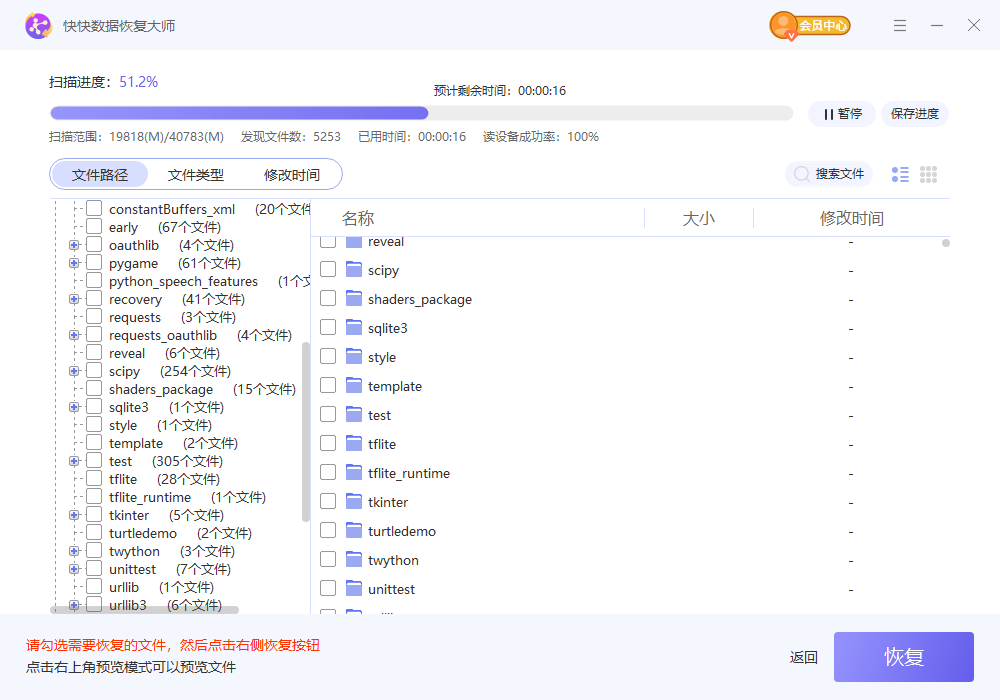This screenshot has height=700, width=1000.
Task: Switch to list view icon
Action: [x=900, y=175]
